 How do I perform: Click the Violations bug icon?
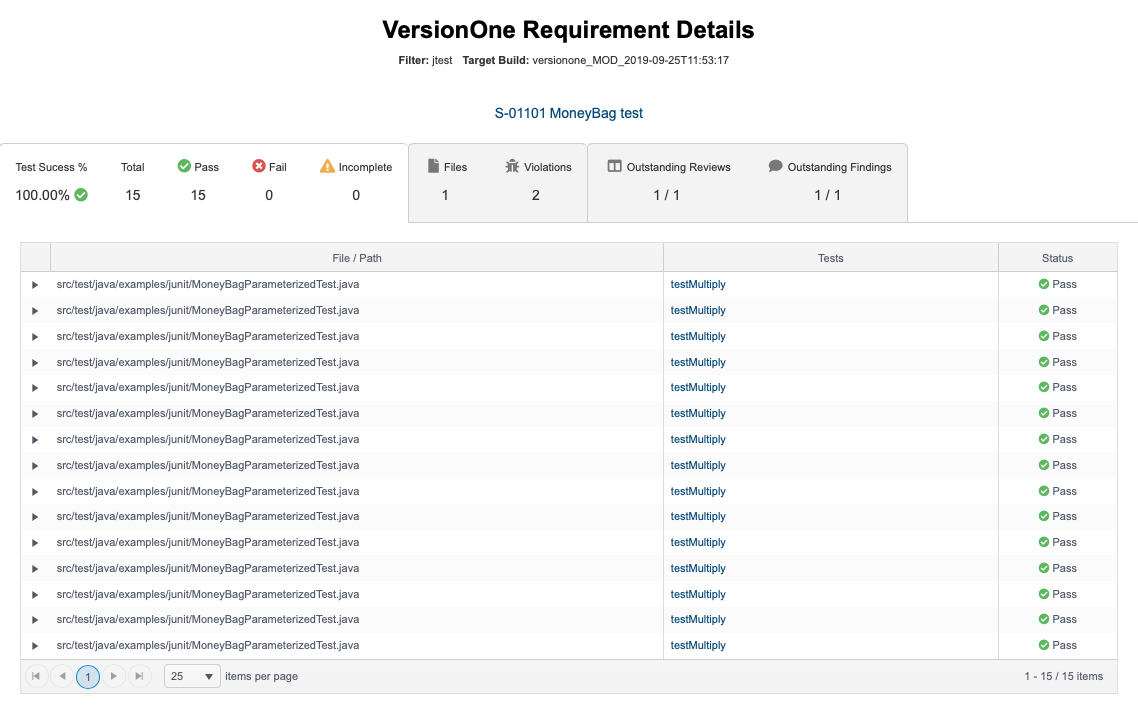tap(512, 166)
